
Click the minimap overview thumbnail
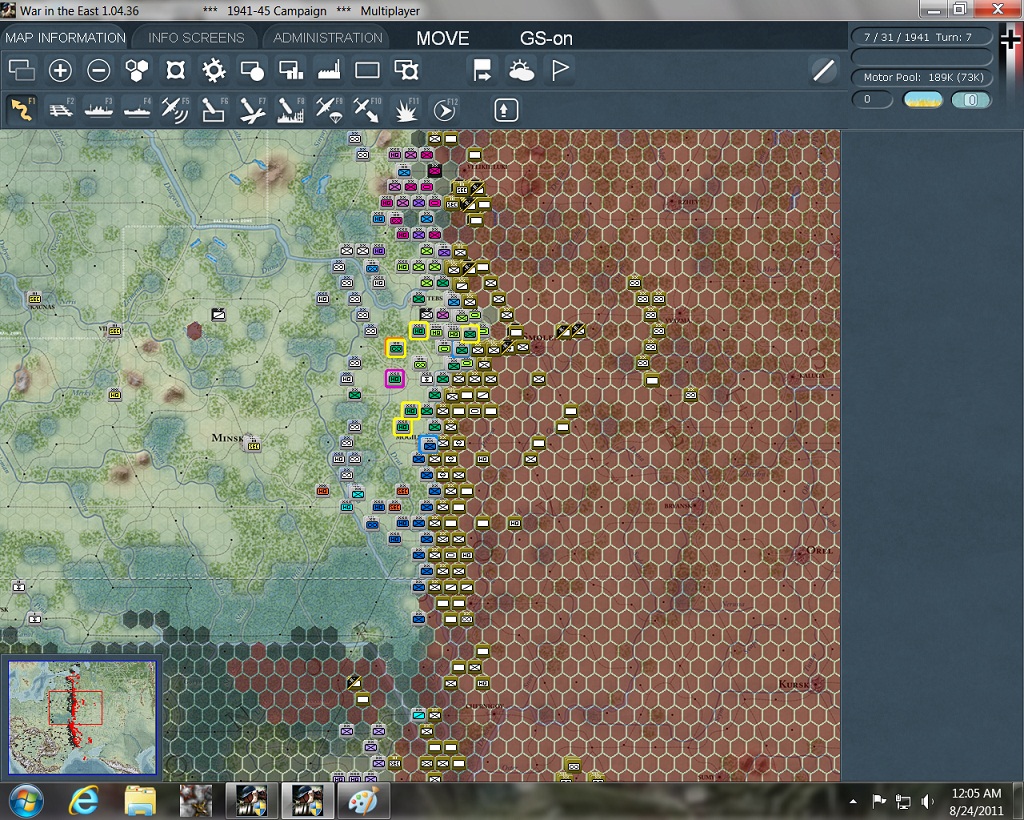tap(82, 717)
